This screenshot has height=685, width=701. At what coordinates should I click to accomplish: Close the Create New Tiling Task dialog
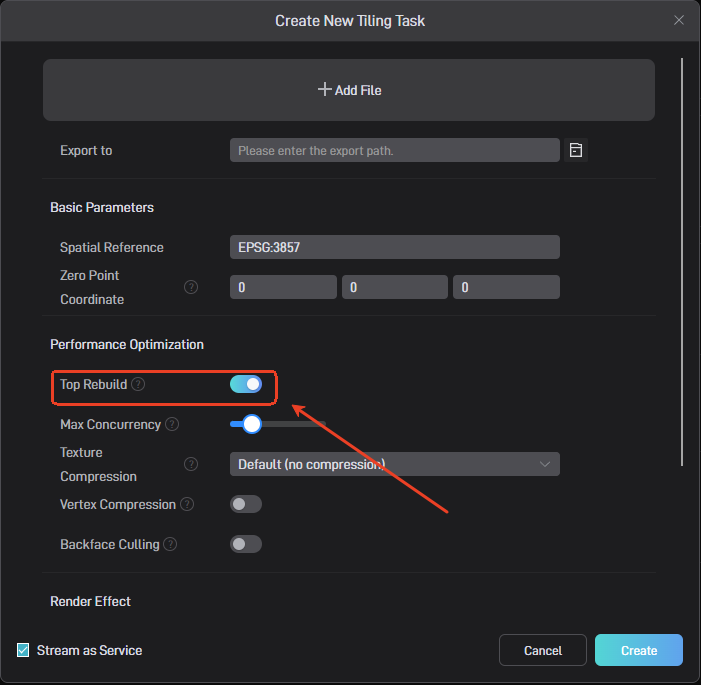679,20
